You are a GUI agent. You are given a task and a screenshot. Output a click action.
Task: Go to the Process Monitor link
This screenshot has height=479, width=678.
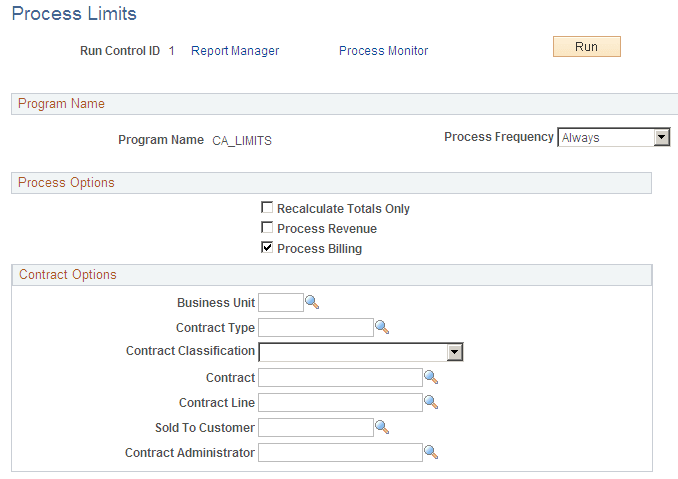(x=383, y=51)
